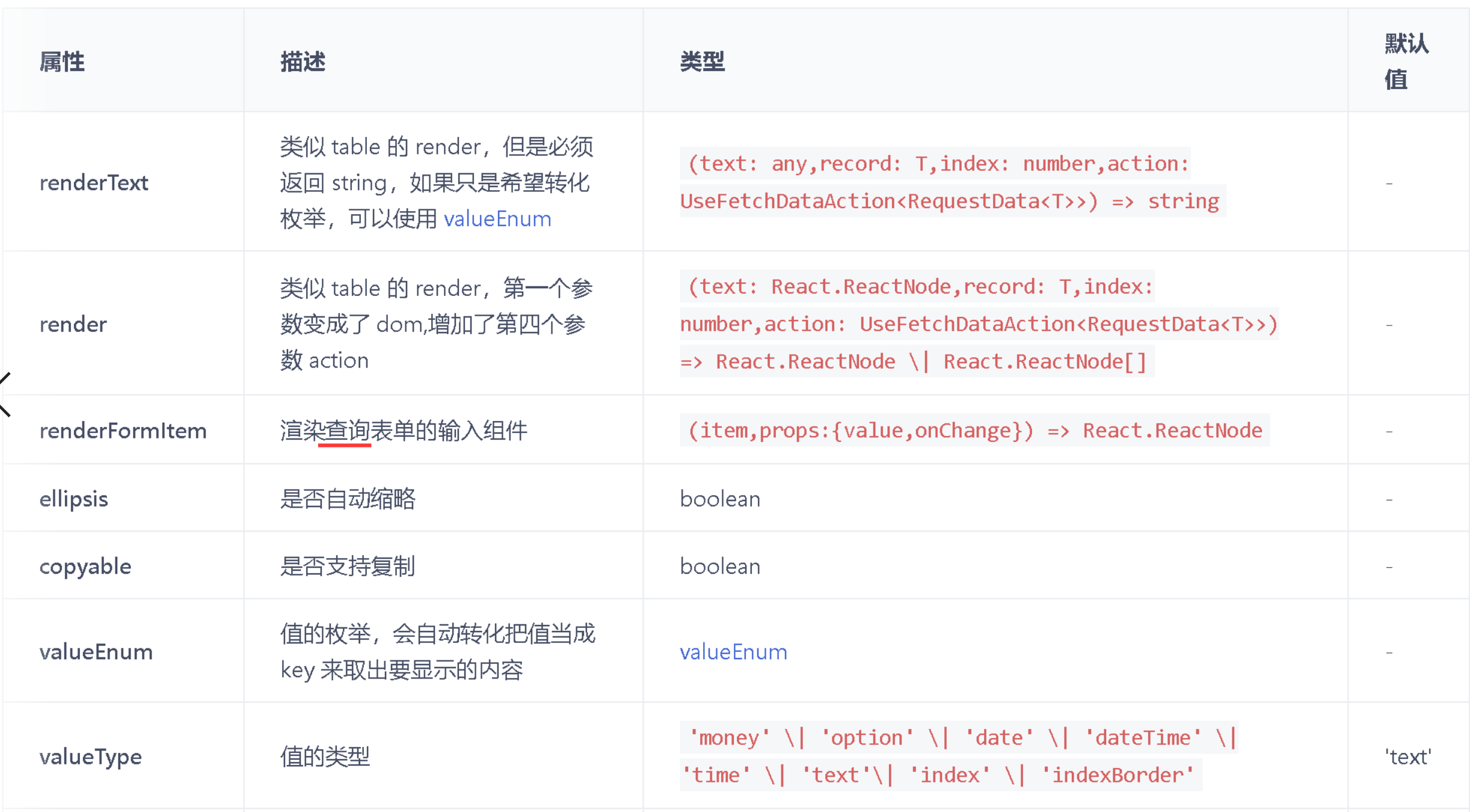Click the valueType property name
1470x812 pixels.
[x=90, y=757]
